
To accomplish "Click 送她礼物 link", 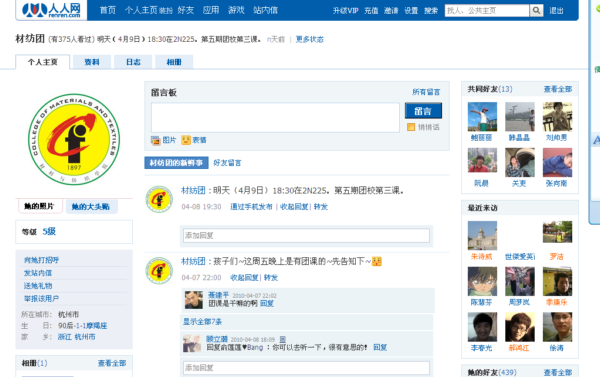I will pos(38,286).
